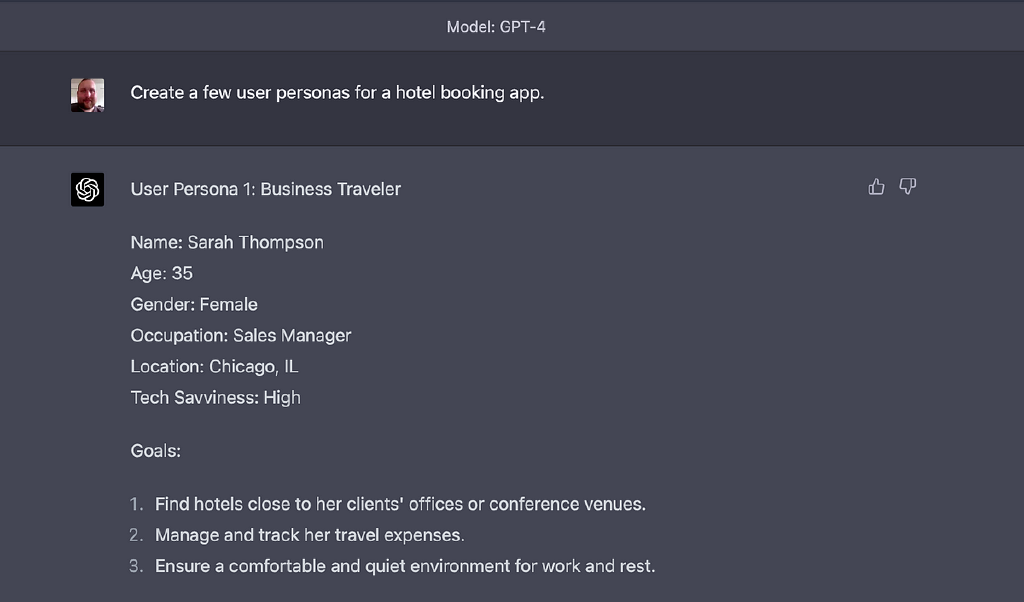The image size is (1024, 602).
Task: Click the thumbs up icon
Action: (877, 187)
